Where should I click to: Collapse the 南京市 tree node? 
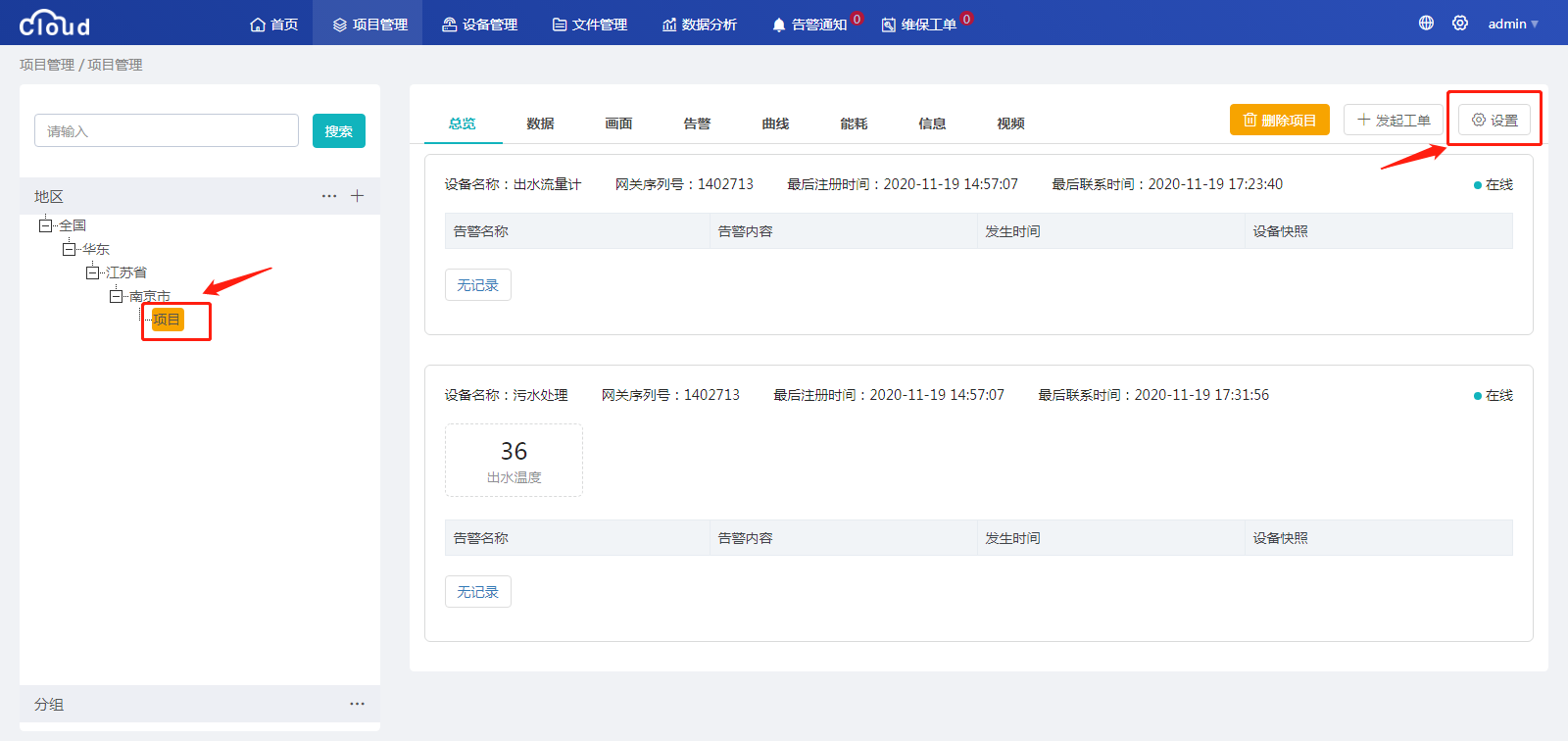pos(116,296)
